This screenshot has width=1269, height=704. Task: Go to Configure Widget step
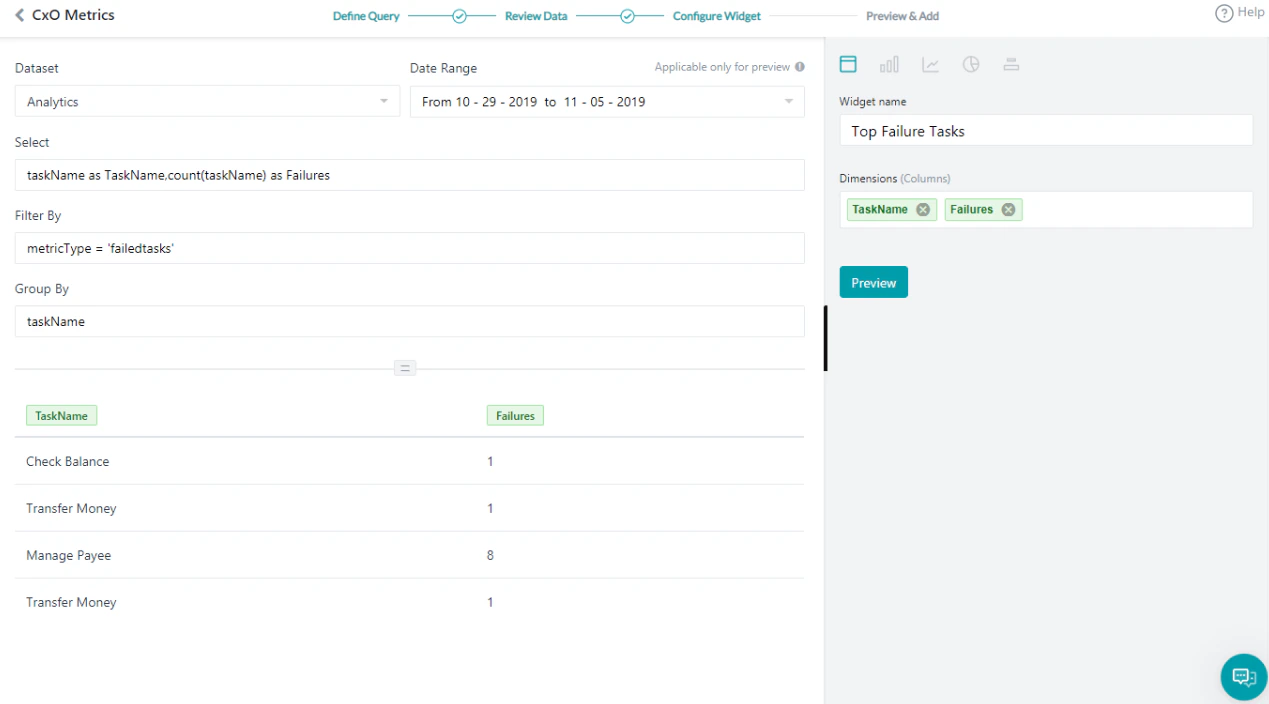pyautogui.click(x=716, y=16)
